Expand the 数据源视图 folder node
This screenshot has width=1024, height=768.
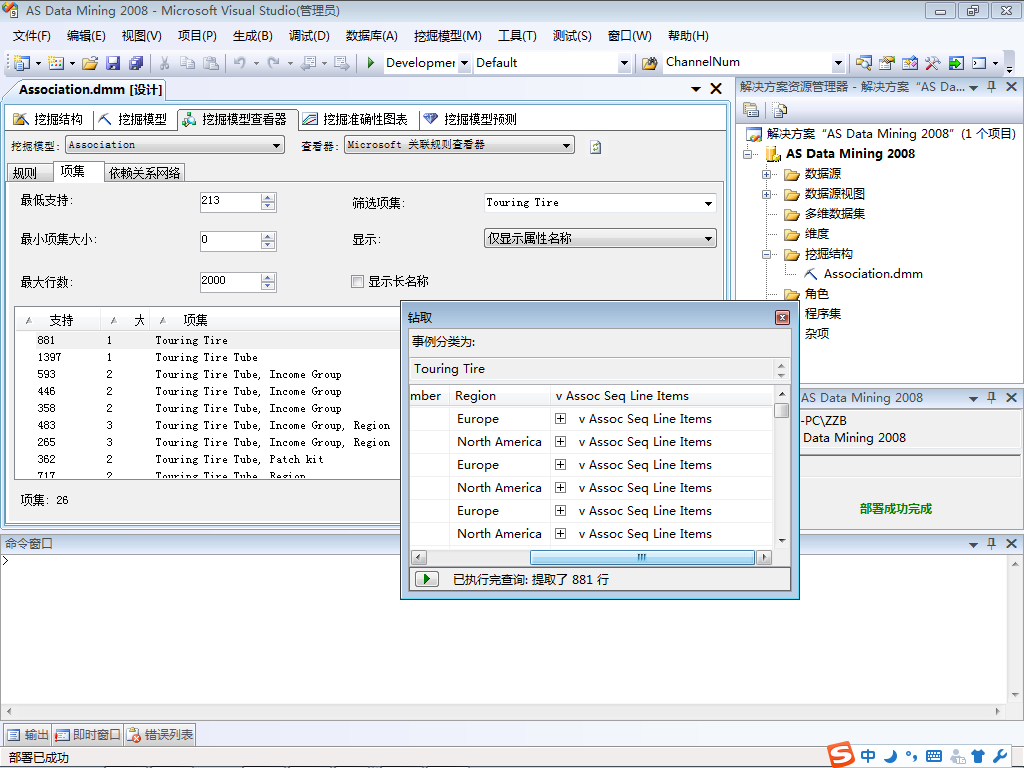pyautogui.click(x=766, y=195)
